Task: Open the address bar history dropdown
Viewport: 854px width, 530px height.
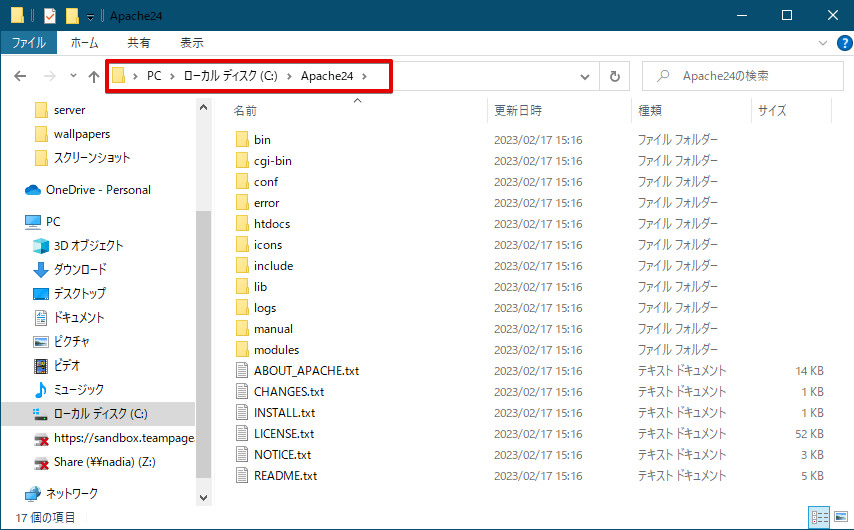Action: pyautogui.click(x=585, y=77)
